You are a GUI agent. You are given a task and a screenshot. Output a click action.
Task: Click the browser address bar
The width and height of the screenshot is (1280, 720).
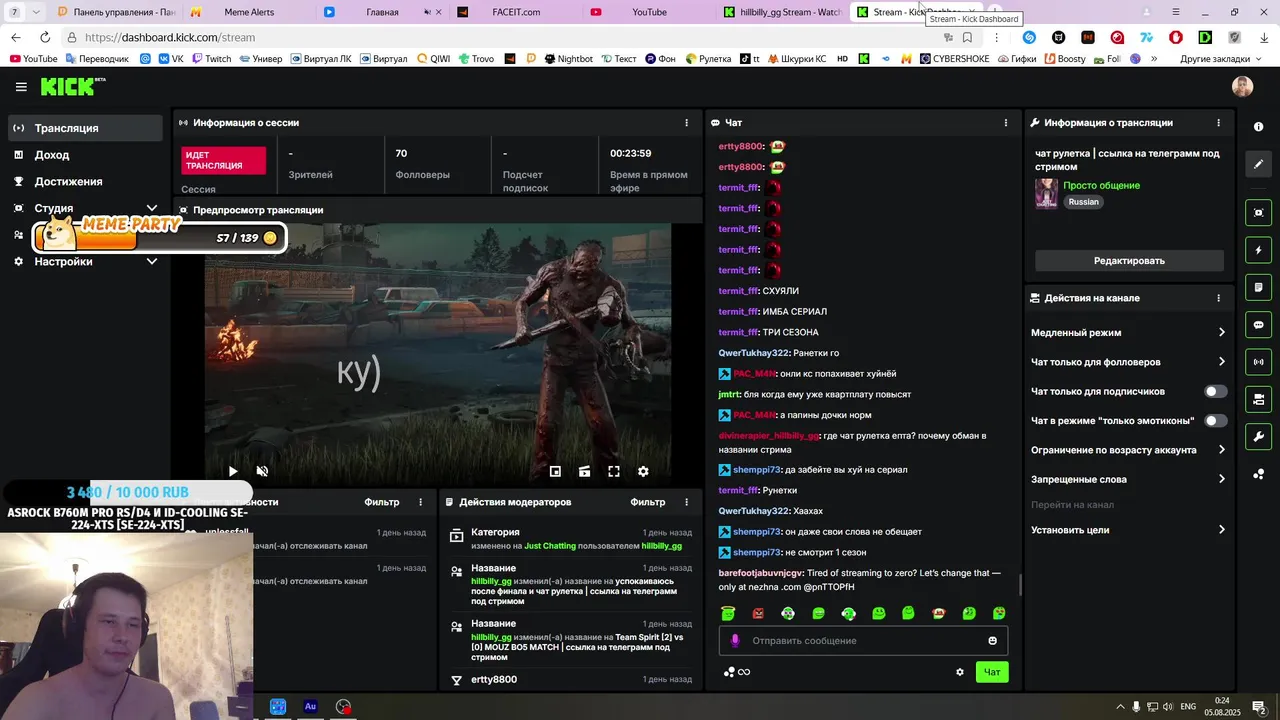[500, 37]
